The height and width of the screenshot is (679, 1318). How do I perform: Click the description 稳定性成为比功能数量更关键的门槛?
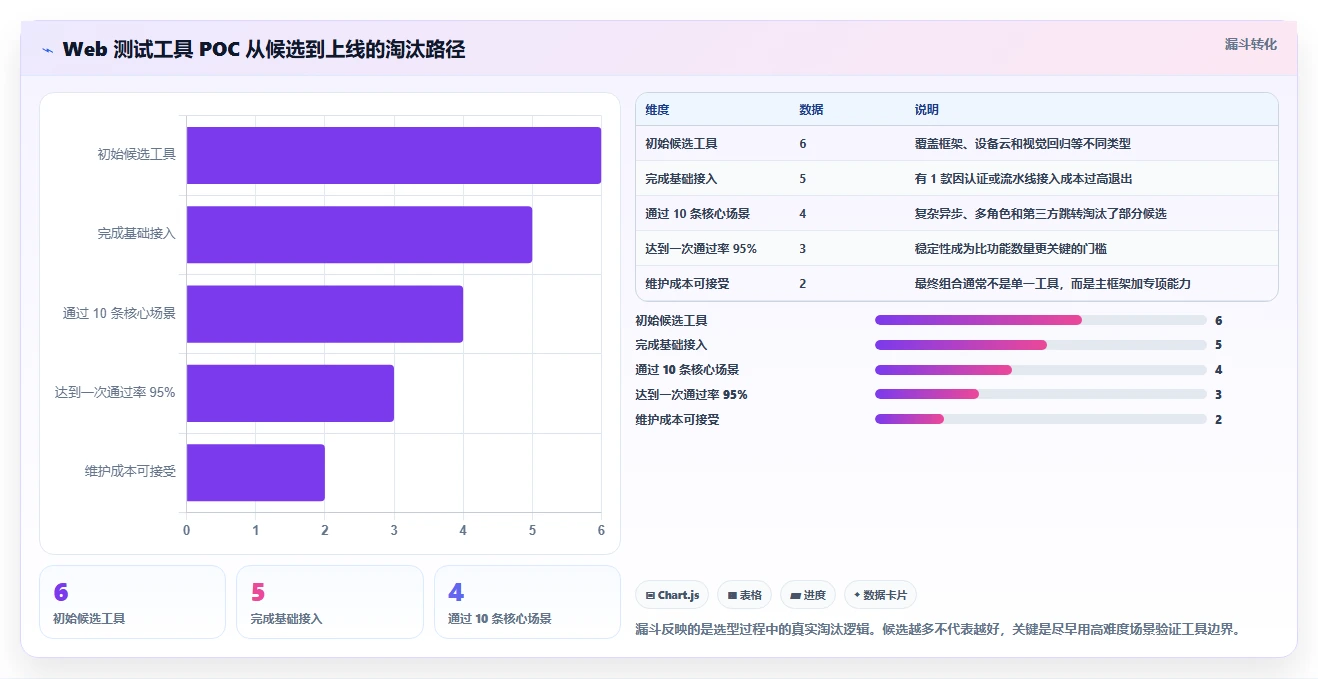pos(1010,249)
